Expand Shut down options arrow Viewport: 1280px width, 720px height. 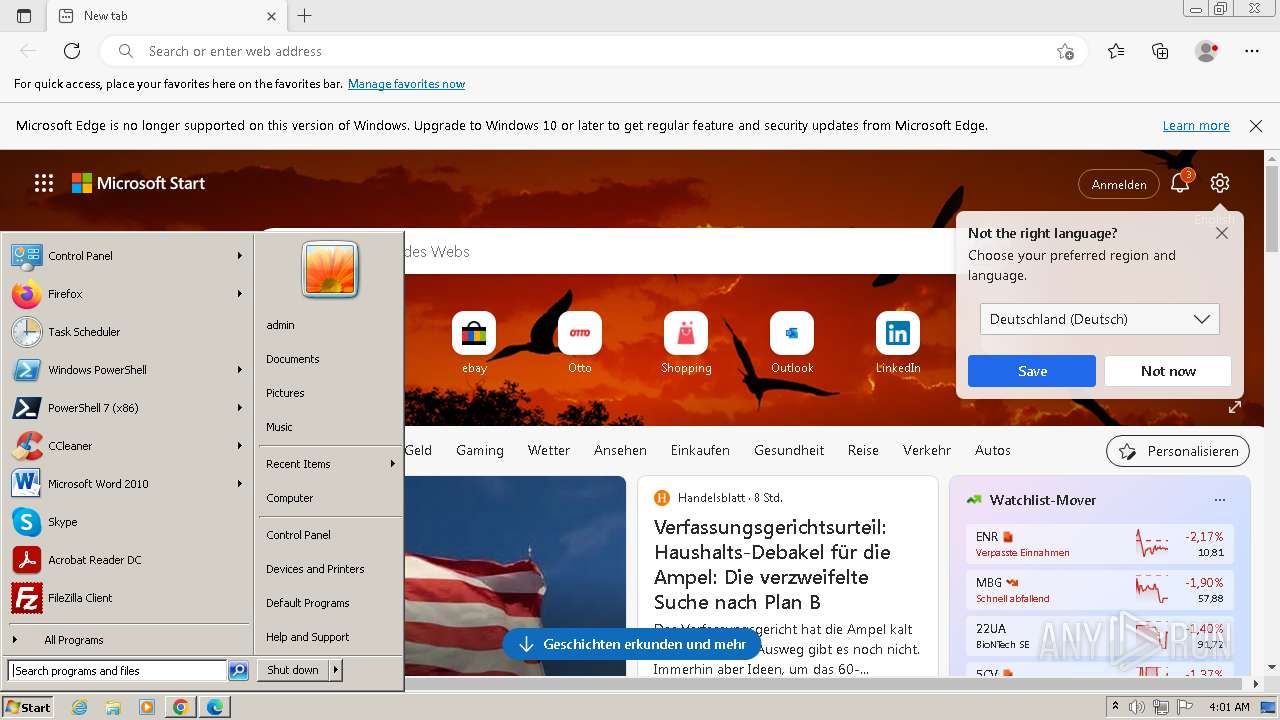336,670
